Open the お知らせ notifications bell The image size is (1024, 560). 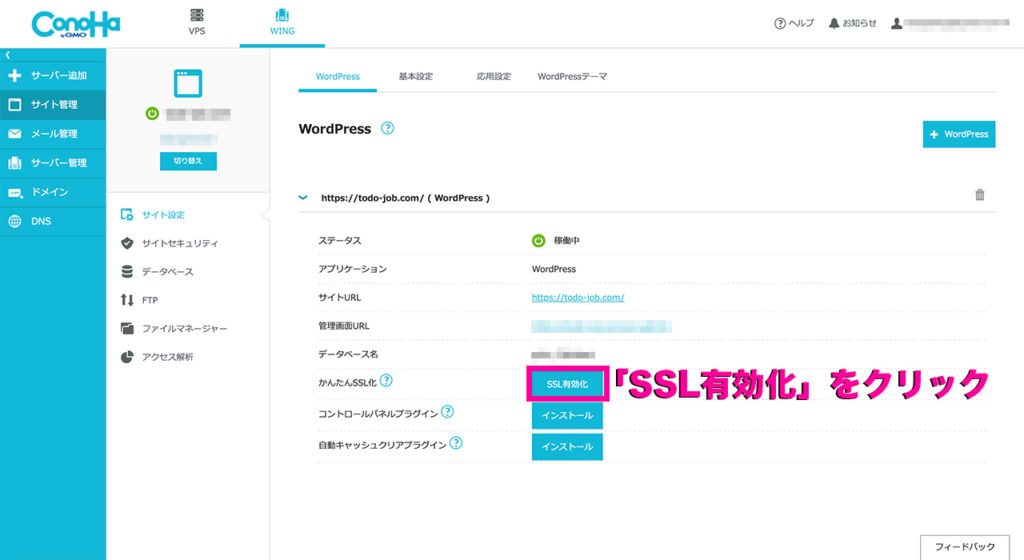[852, 23]
